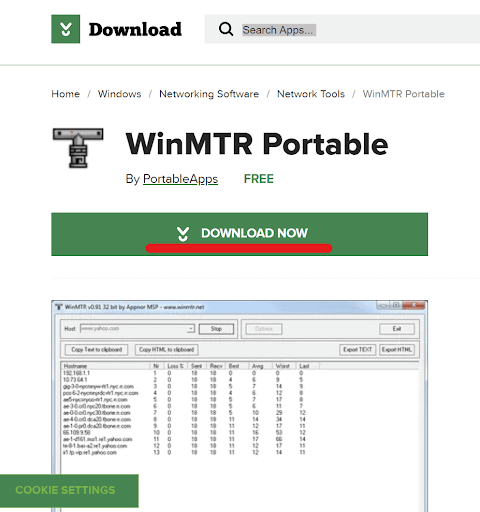Screen dimensions: 480x512
Task: Click WinMTR v0.91 window title text
Action: (x=134, y=307)
